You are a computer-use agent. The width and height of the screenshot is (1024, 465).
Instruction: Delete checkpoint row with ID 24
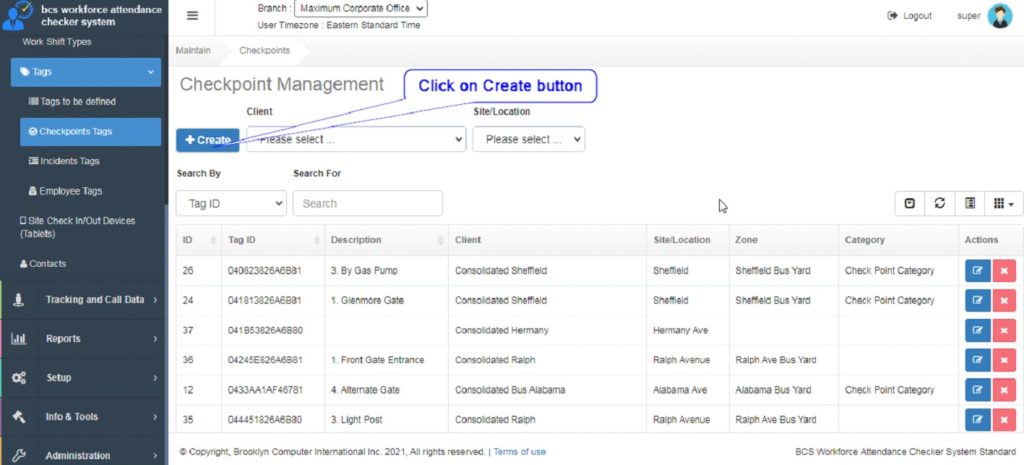tap(1003, 301)
